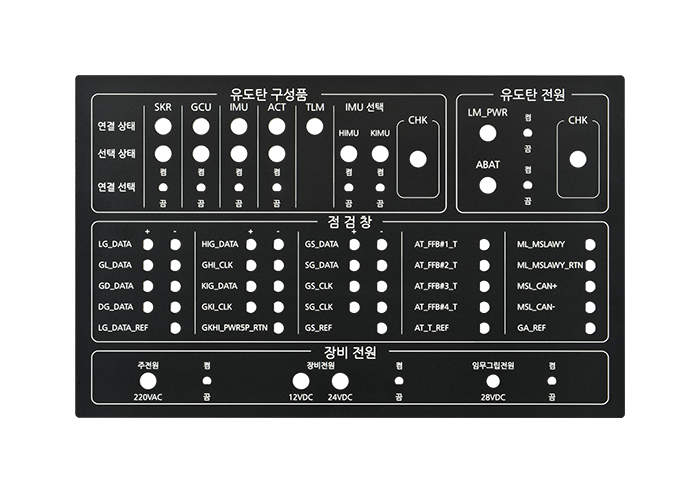Click the KIMU selection indicator hole
700x493 pixels.
point(380,154)
